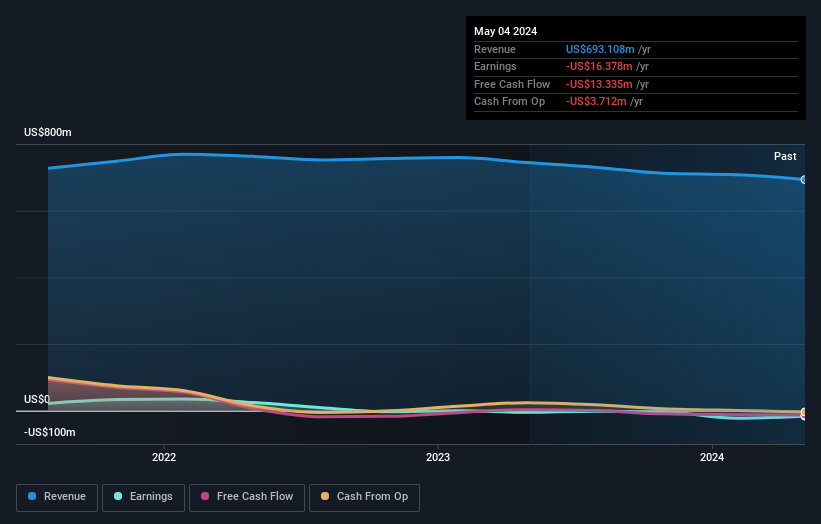
Task: Click the May 04 2024 tooltip date
Action: (505, 31)
